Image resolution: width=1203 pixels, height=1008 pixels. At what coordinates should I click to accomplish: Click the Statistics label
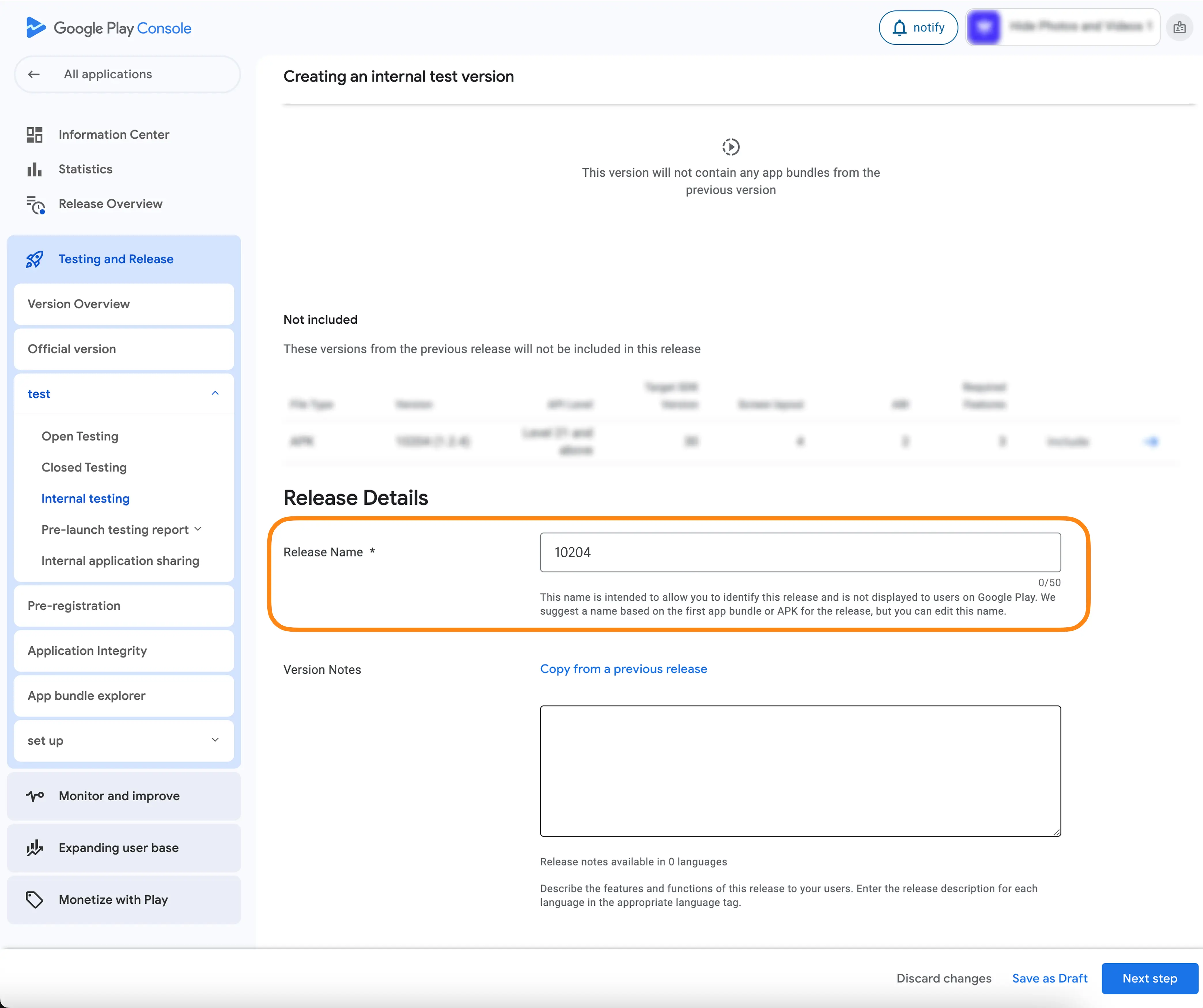click(85, 170)
